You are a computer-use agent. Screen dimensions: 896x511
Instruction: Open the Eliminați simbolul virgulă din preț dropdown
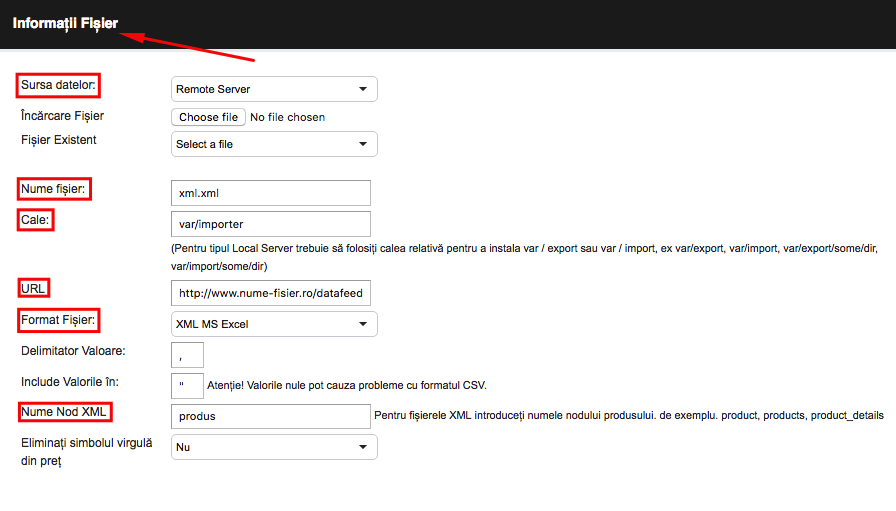point(274,447)
